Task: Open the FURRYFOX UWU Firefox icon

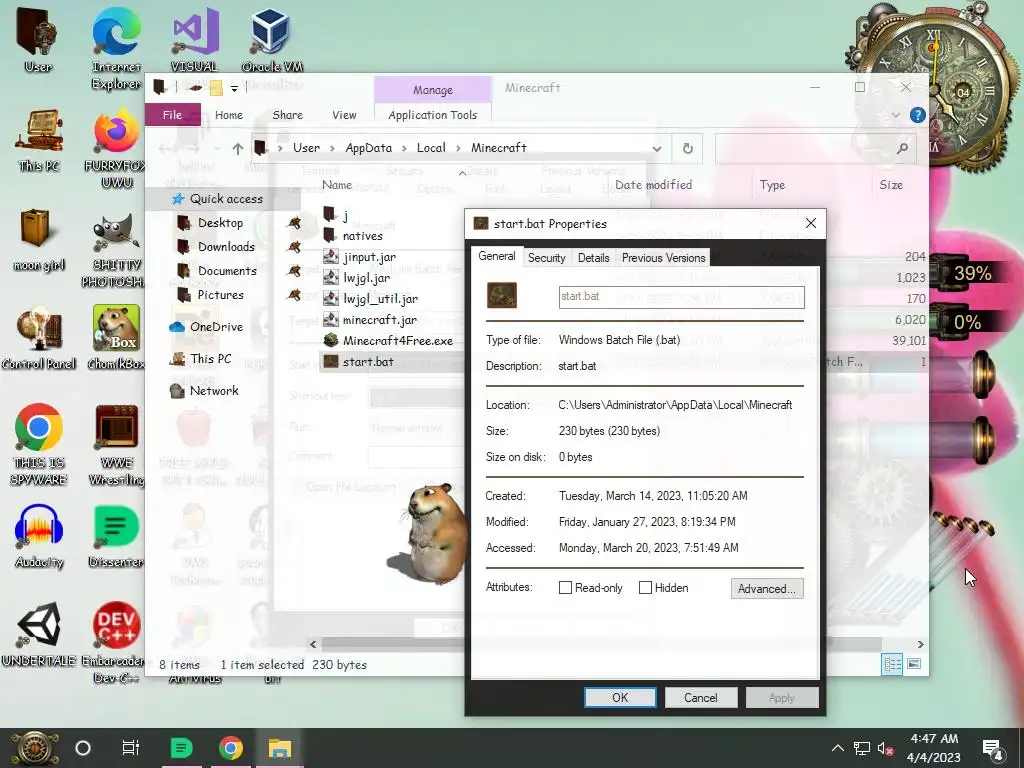Action: [x=116, y=148]
